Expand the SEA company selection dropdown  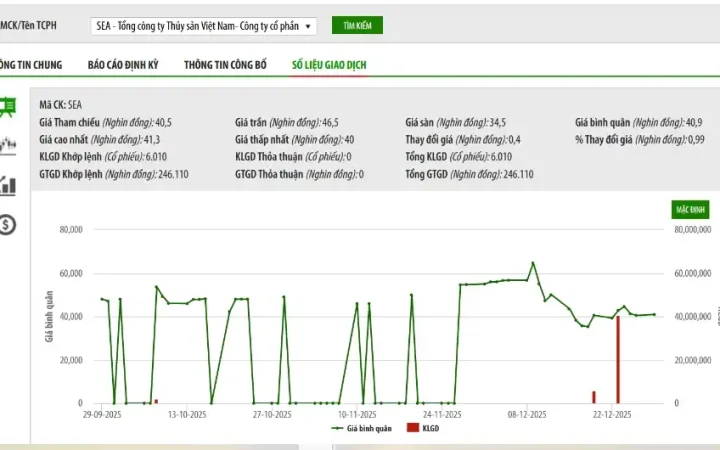[203, 26]
